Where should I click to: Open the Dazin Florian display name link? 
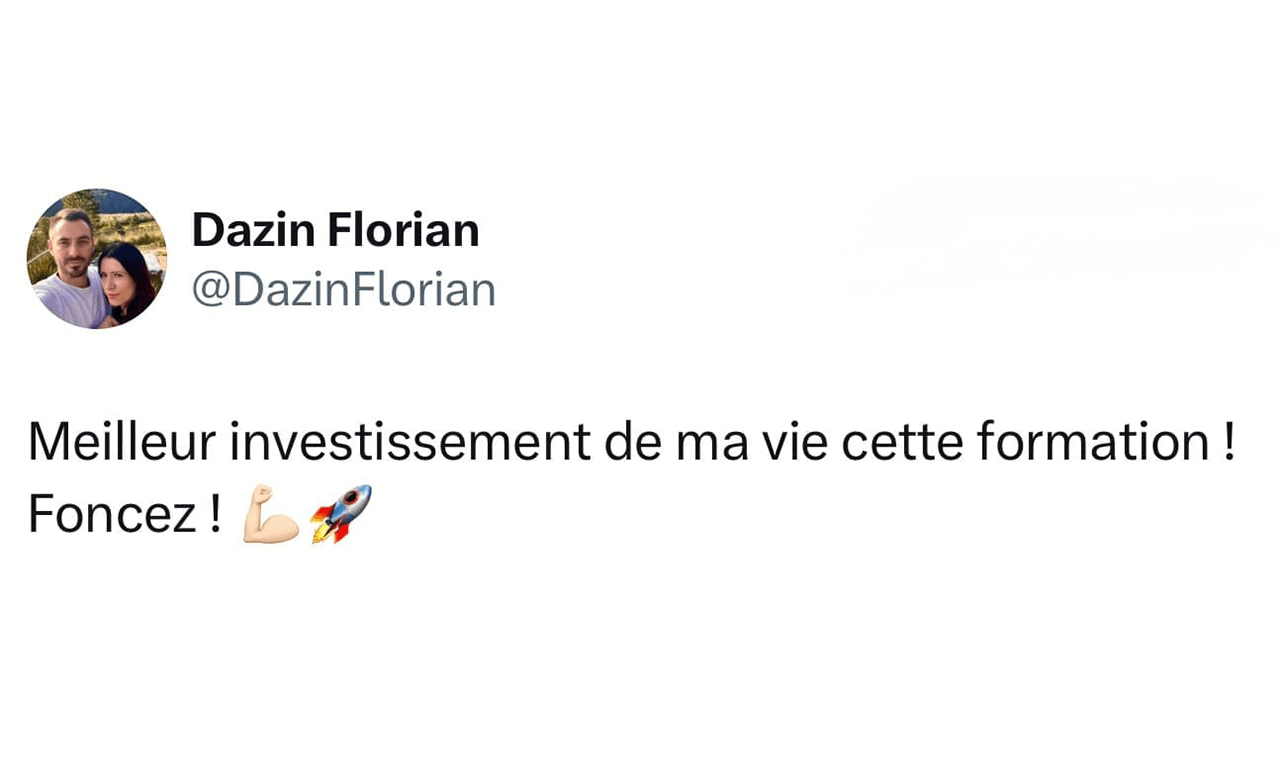tap(335, 231)
